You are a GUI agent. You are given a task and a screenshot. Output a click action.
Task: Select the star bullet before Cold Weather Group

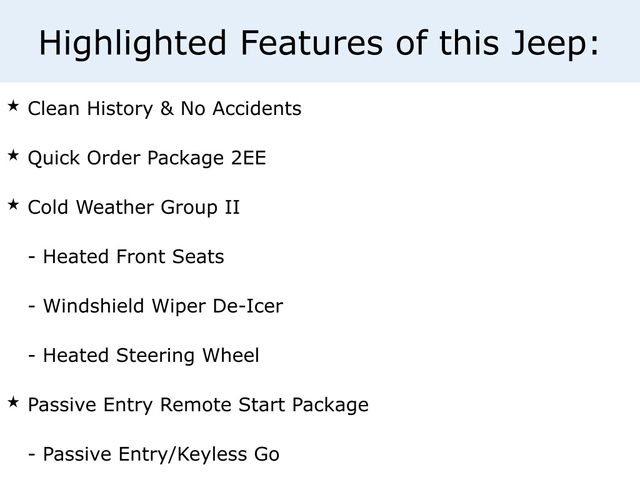(x=13, y=205)
